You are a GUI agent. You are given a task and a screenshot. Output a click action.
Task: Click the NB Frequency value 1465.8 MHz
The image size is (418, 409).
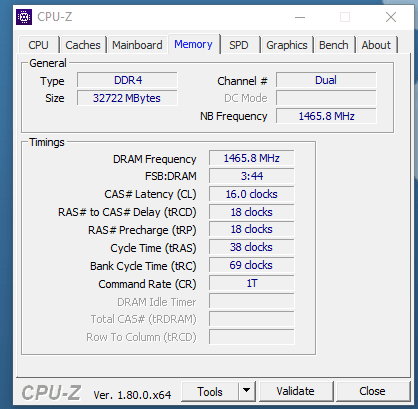coord(326,116)
